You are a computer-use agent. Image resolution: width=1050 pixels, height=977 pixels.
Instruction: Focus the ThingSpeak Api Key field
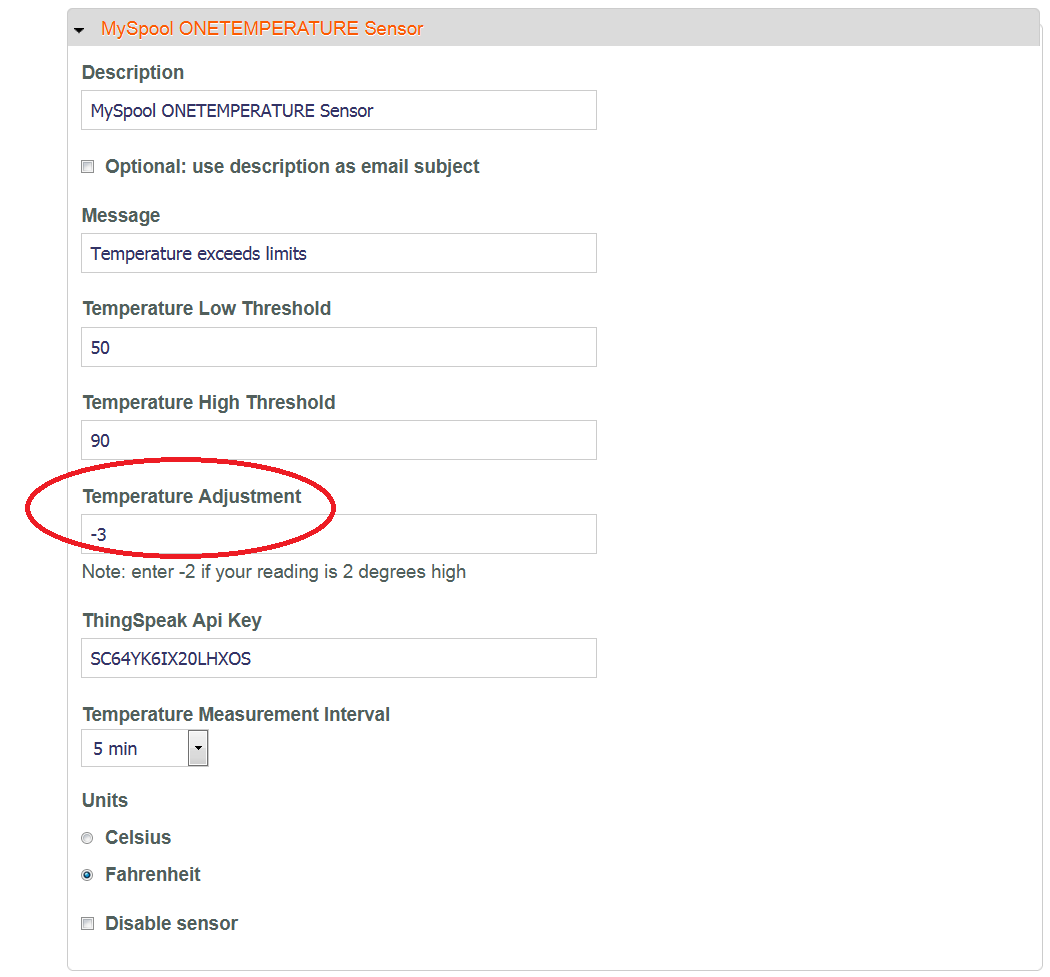[x=338, y=658]
